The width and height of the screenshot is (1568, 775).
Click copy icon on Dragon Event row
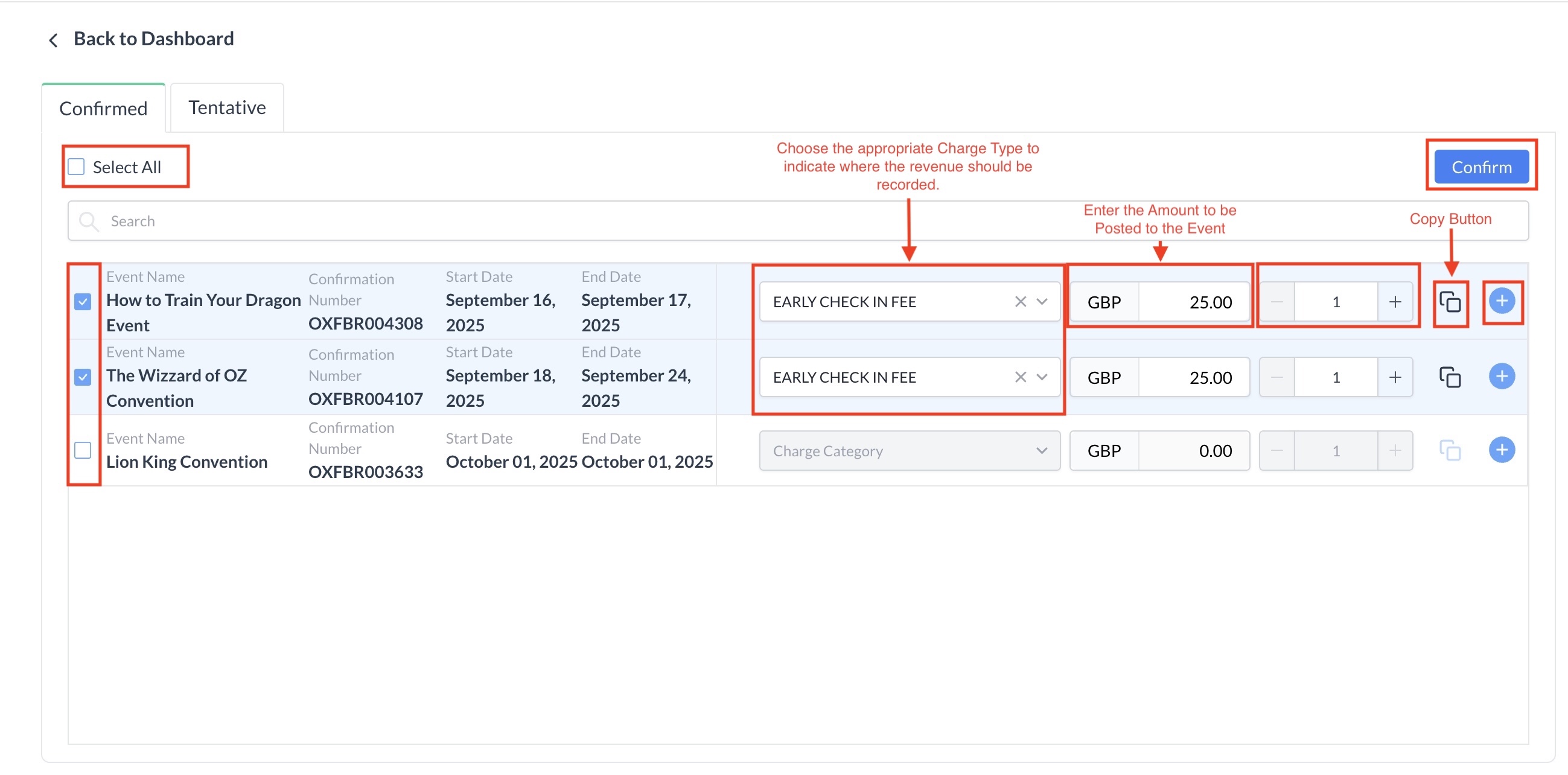click(x=1449, y=302)
